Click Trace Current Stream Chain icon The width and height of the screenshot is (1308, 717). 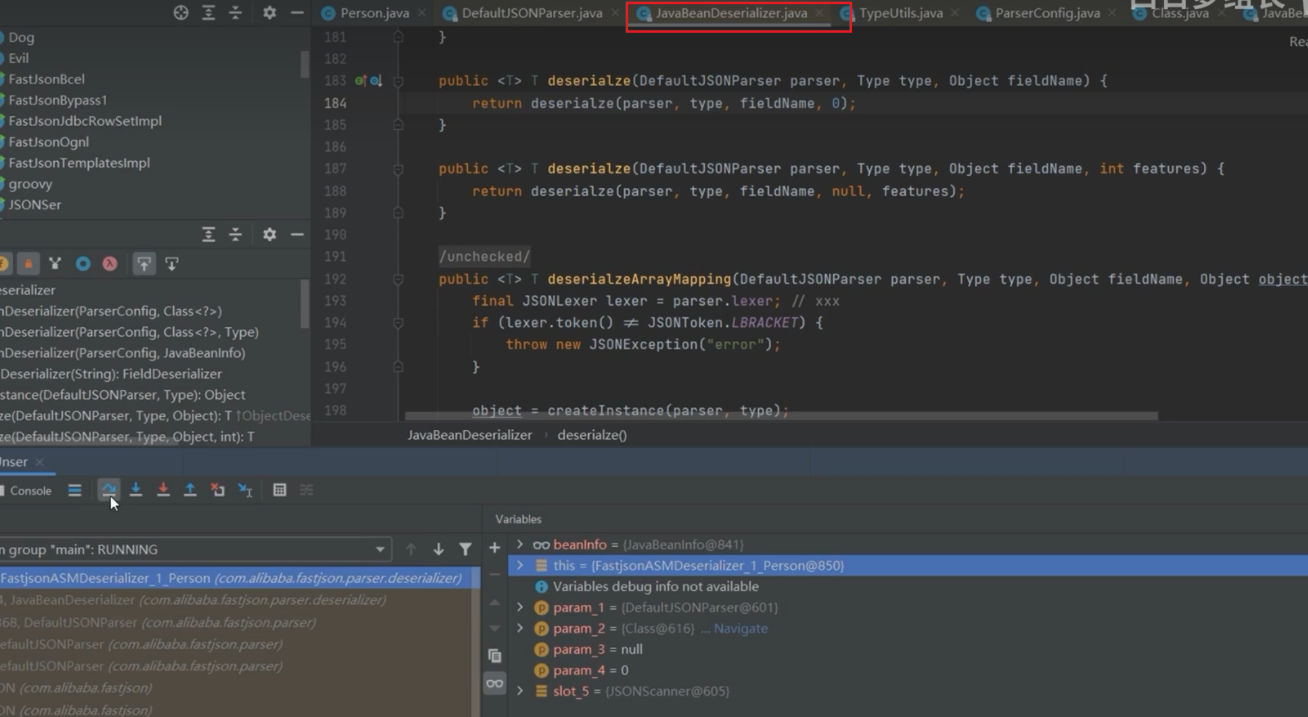tap(307, 490)
